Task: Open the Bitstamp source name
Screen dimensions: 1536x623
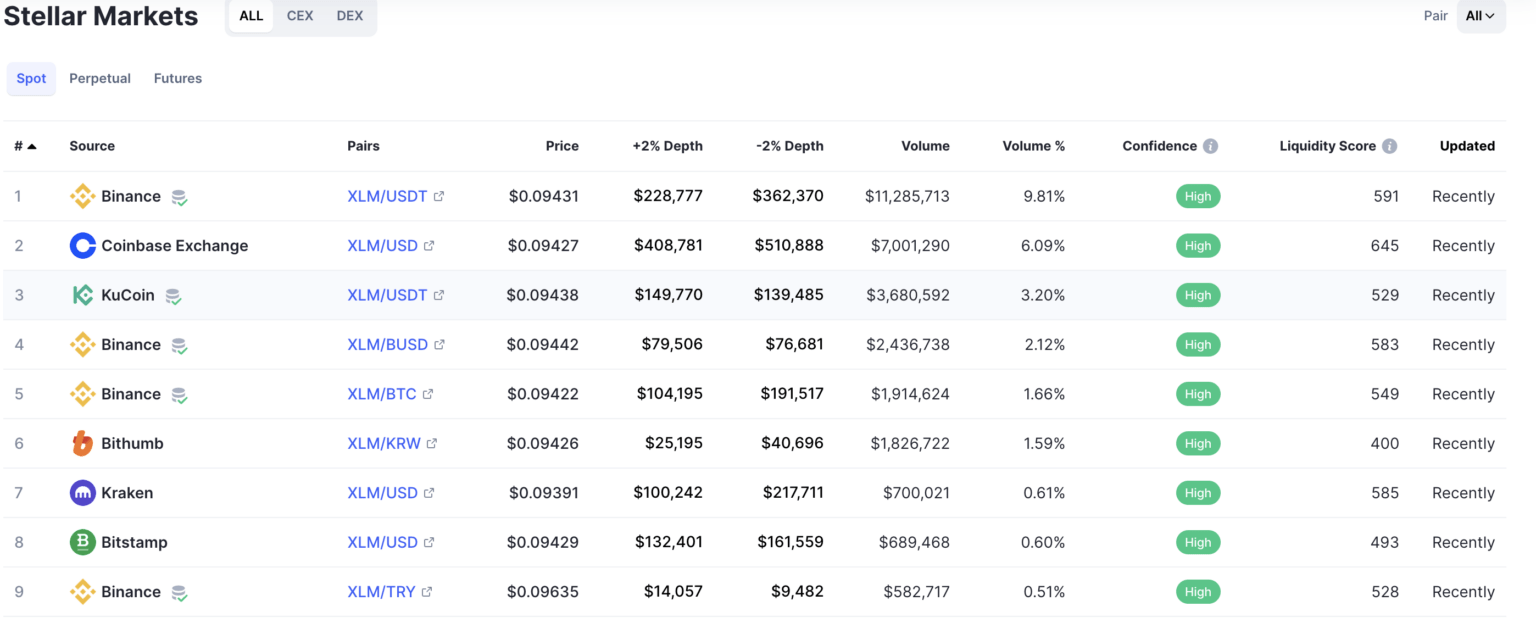Action: pyautogui.click(x=134, y=542)
